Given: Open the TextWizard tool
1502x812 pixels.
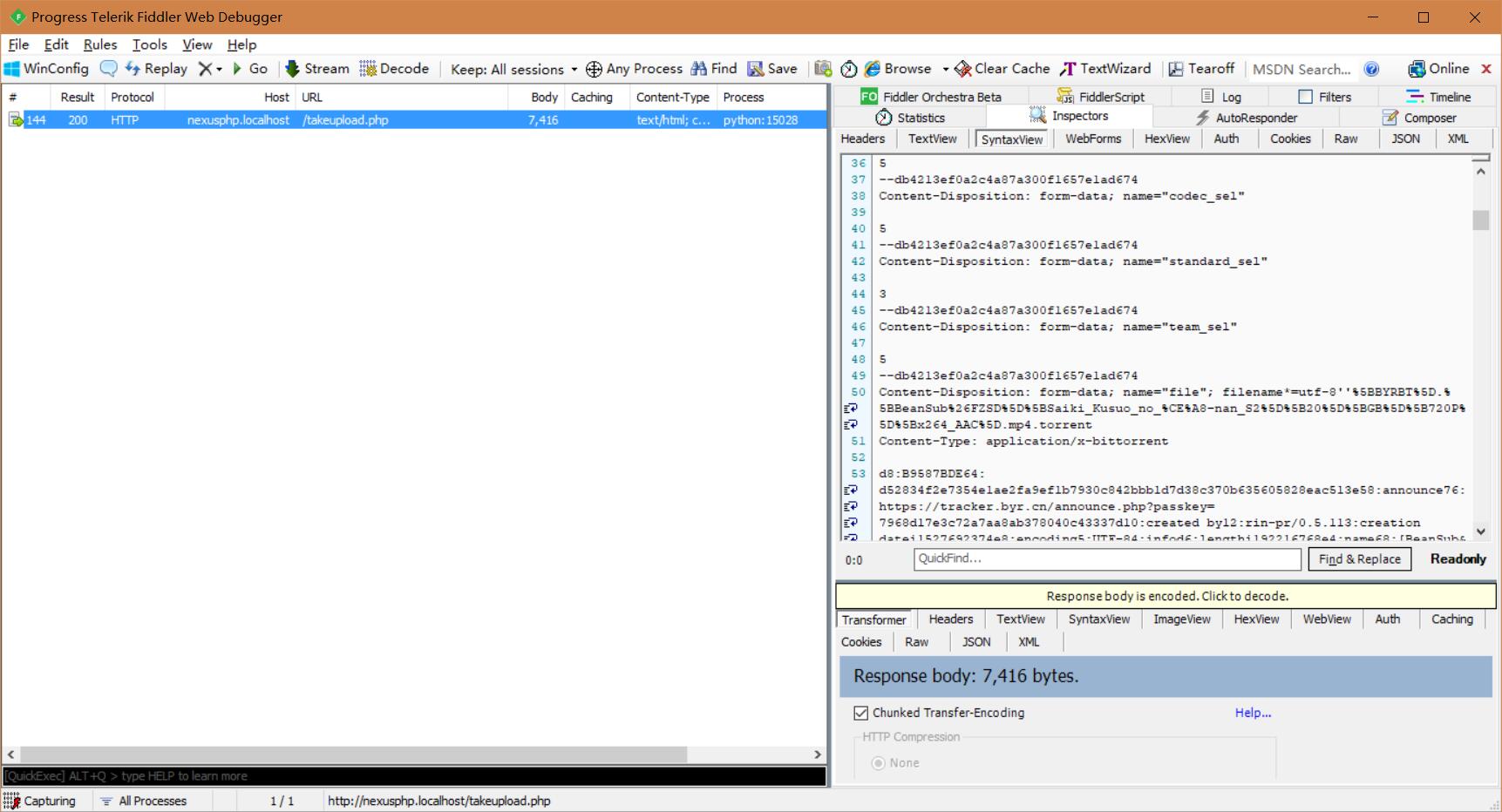Looking at the screenshot, I should point(1105,69).
